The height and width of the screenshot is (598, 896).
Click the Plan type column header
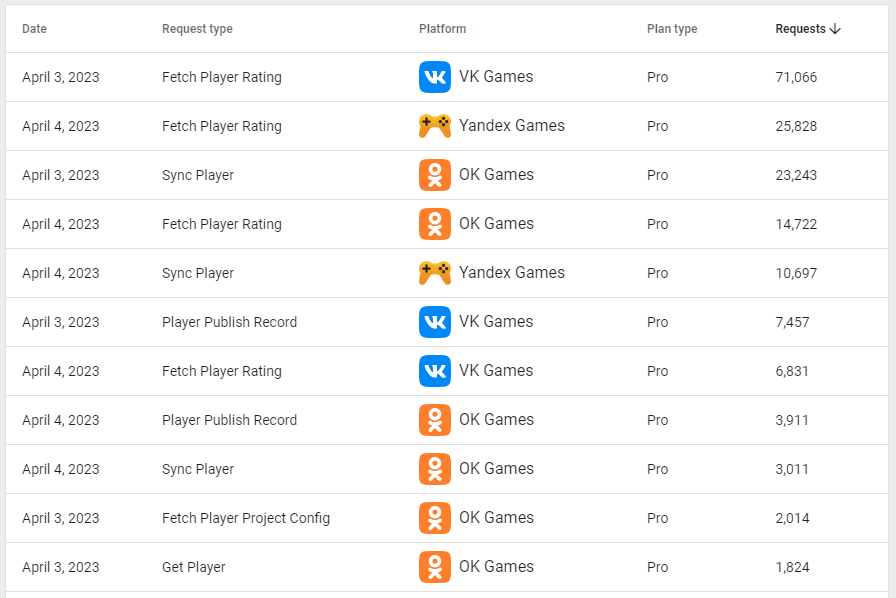point(672,29)
